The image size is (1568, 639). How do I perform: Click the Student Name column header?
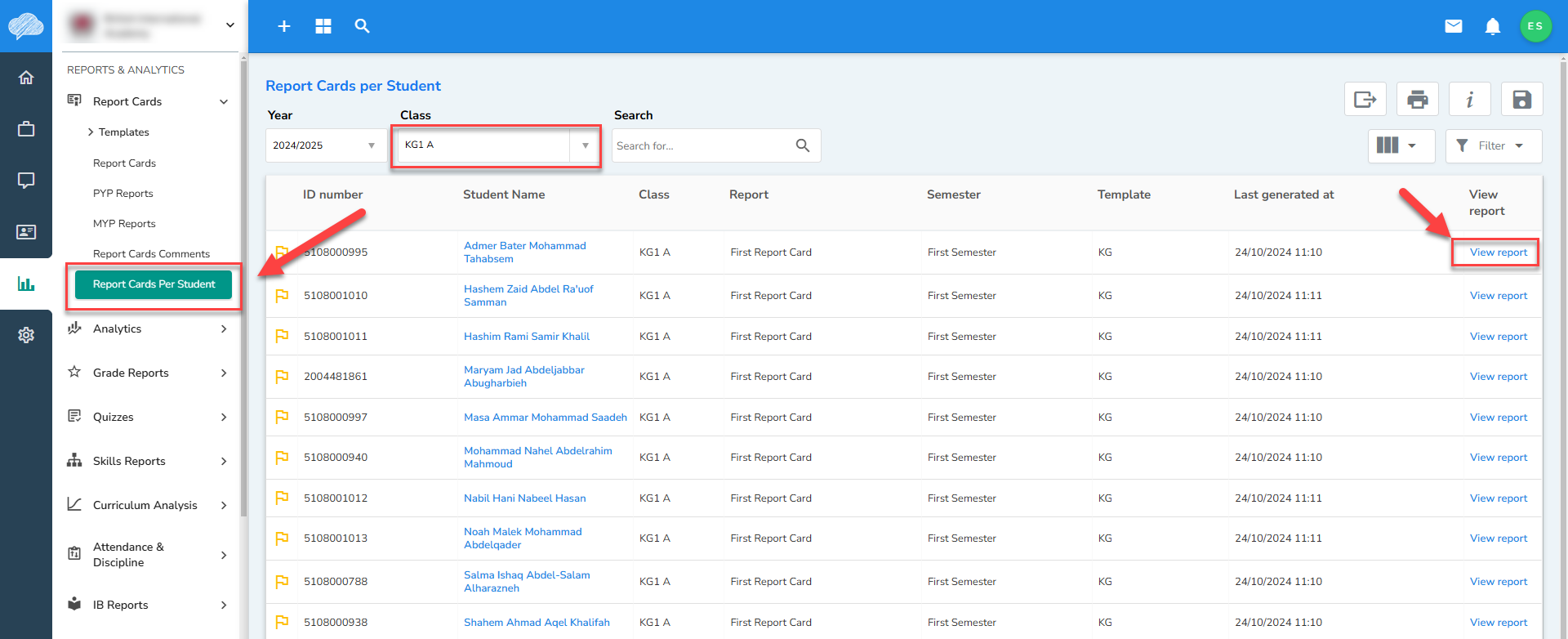(x=504, y=194)
